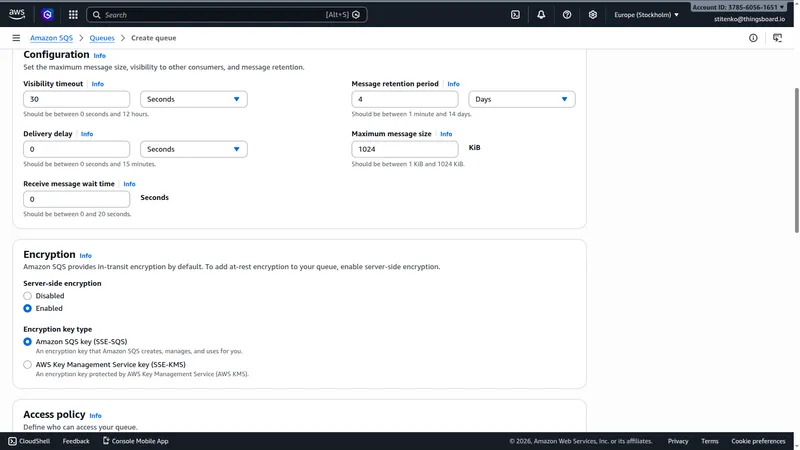Open the notifications bell
800x450 pixels.
click(x=541, y=15)
